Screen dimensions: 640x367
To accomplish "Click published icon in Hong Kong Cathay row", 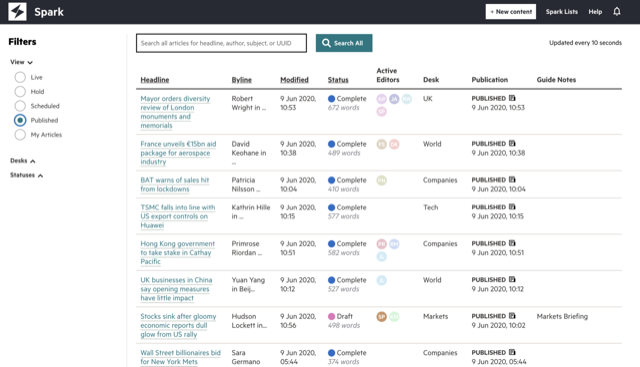I will (512, 243).
